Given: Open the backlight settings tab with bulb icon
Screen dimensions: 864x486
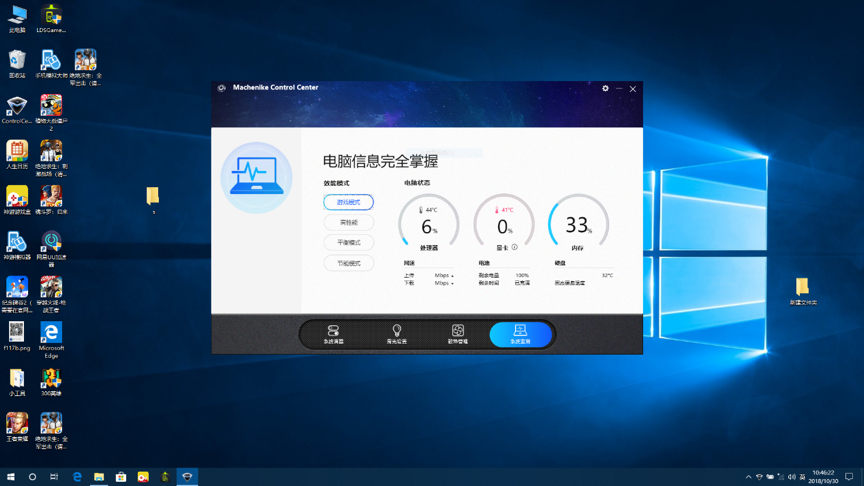Looking at the screenshot, I should click(396, 334).
